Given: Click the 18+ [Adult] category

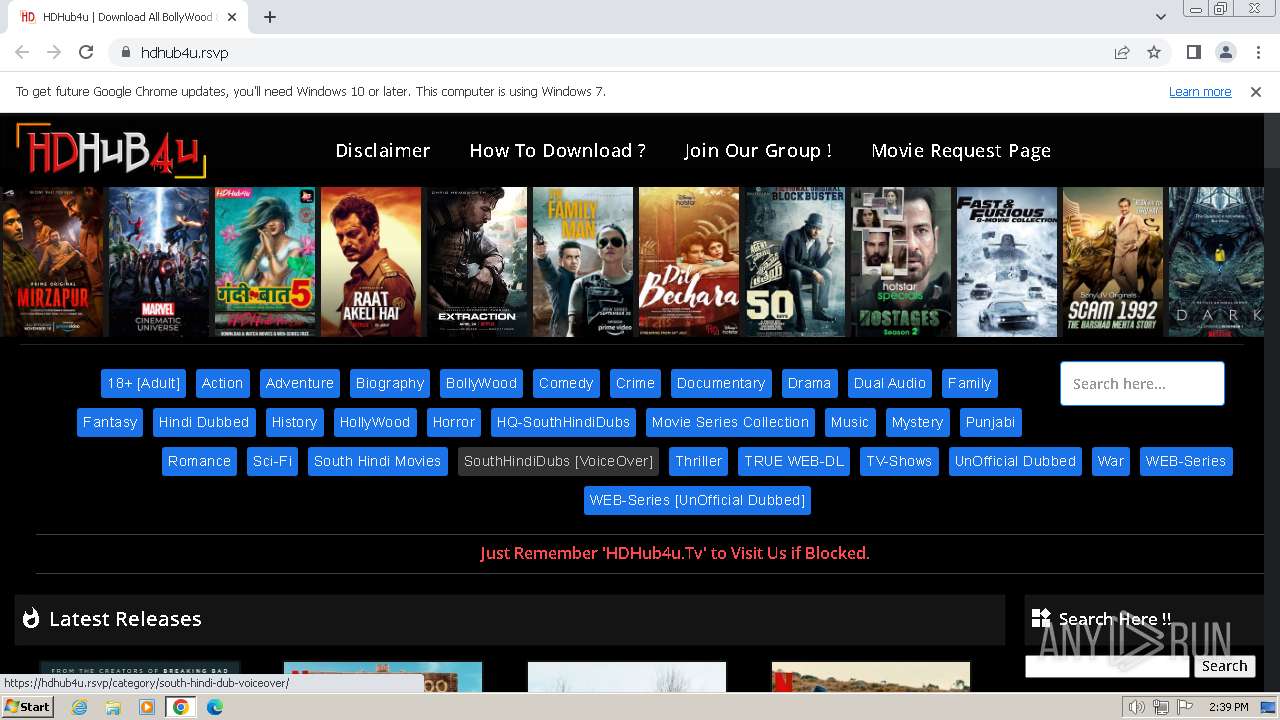Looking at the screenshot, I should point(144,383).
